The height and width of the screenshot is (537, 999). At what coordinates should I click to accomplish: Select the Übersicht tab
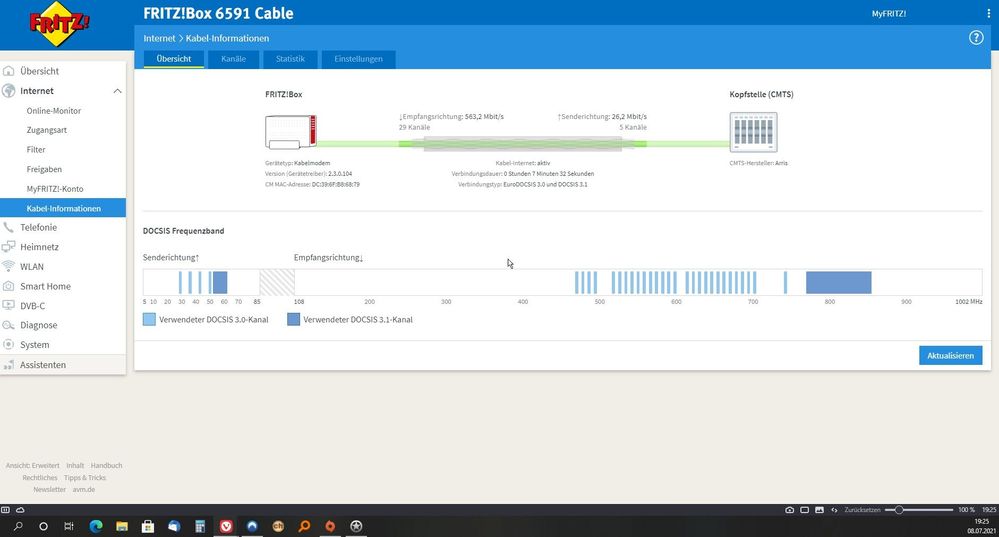click(173, 59)
